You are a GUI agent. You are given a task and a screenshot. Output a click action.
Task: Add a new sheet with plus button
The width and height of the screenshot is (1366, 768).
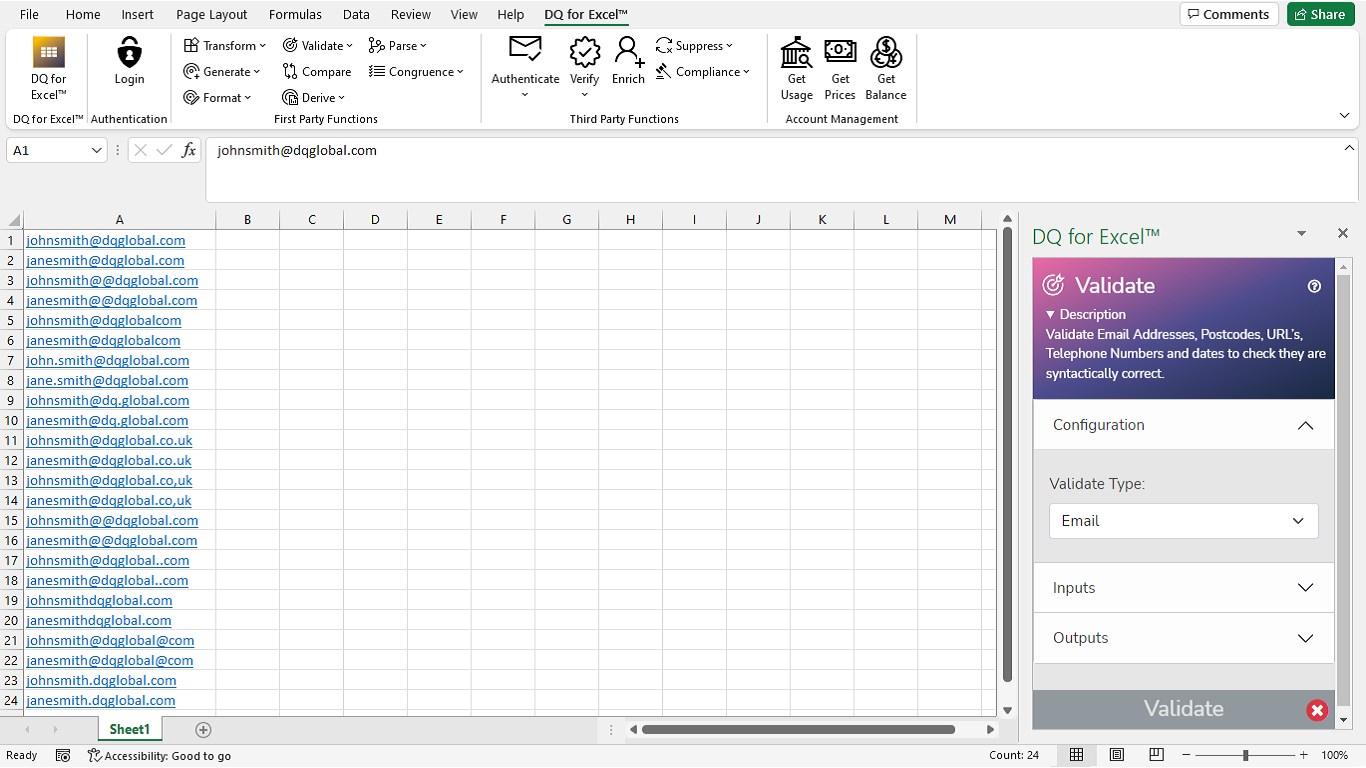(x=203, y=729)
